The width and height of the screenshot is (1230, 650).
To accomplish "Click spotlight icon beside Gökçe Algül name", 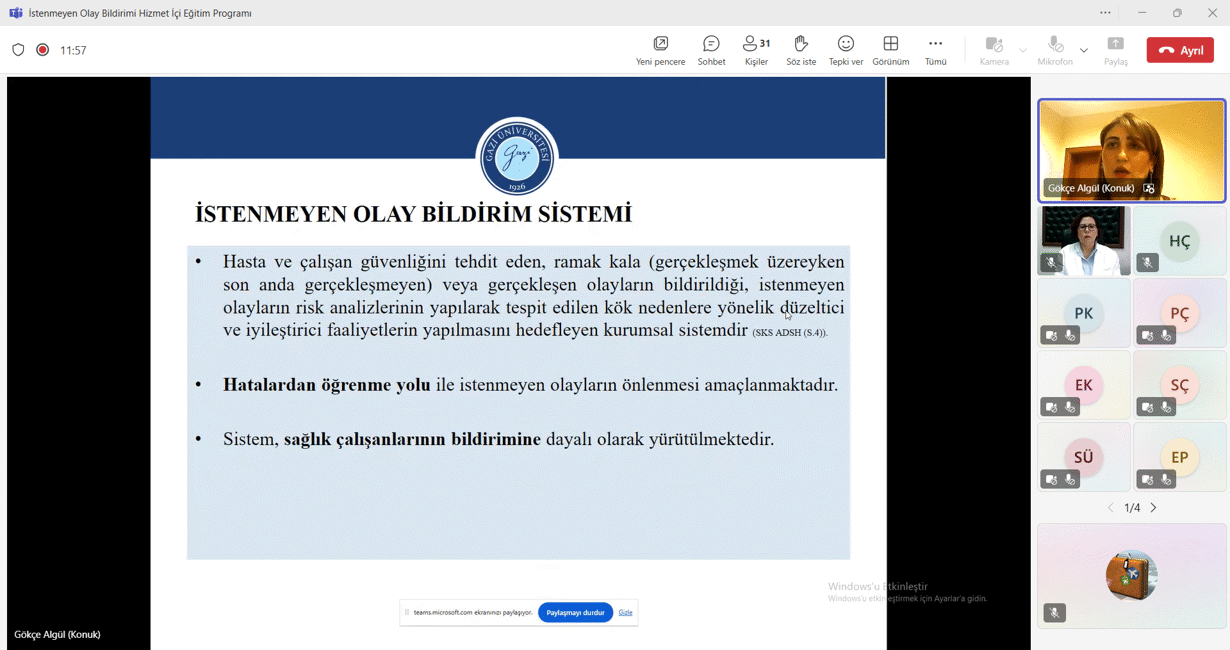I will pyautogui.click(x=1149, y=188).
